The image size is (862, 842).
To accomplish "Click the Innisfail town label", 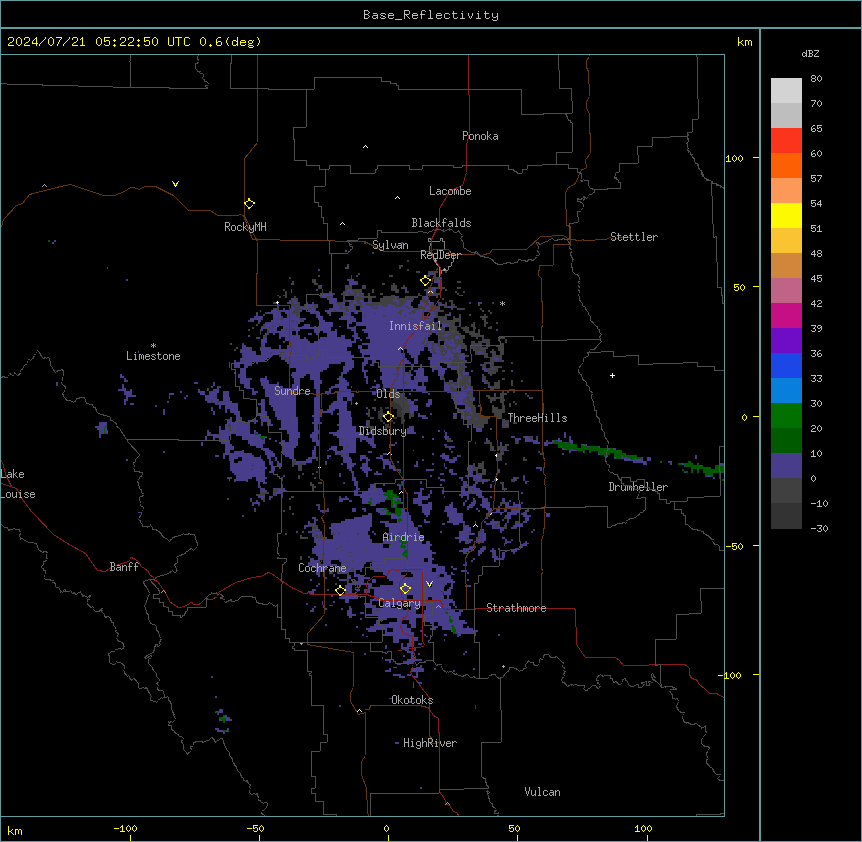I will [x=416, y=326].
